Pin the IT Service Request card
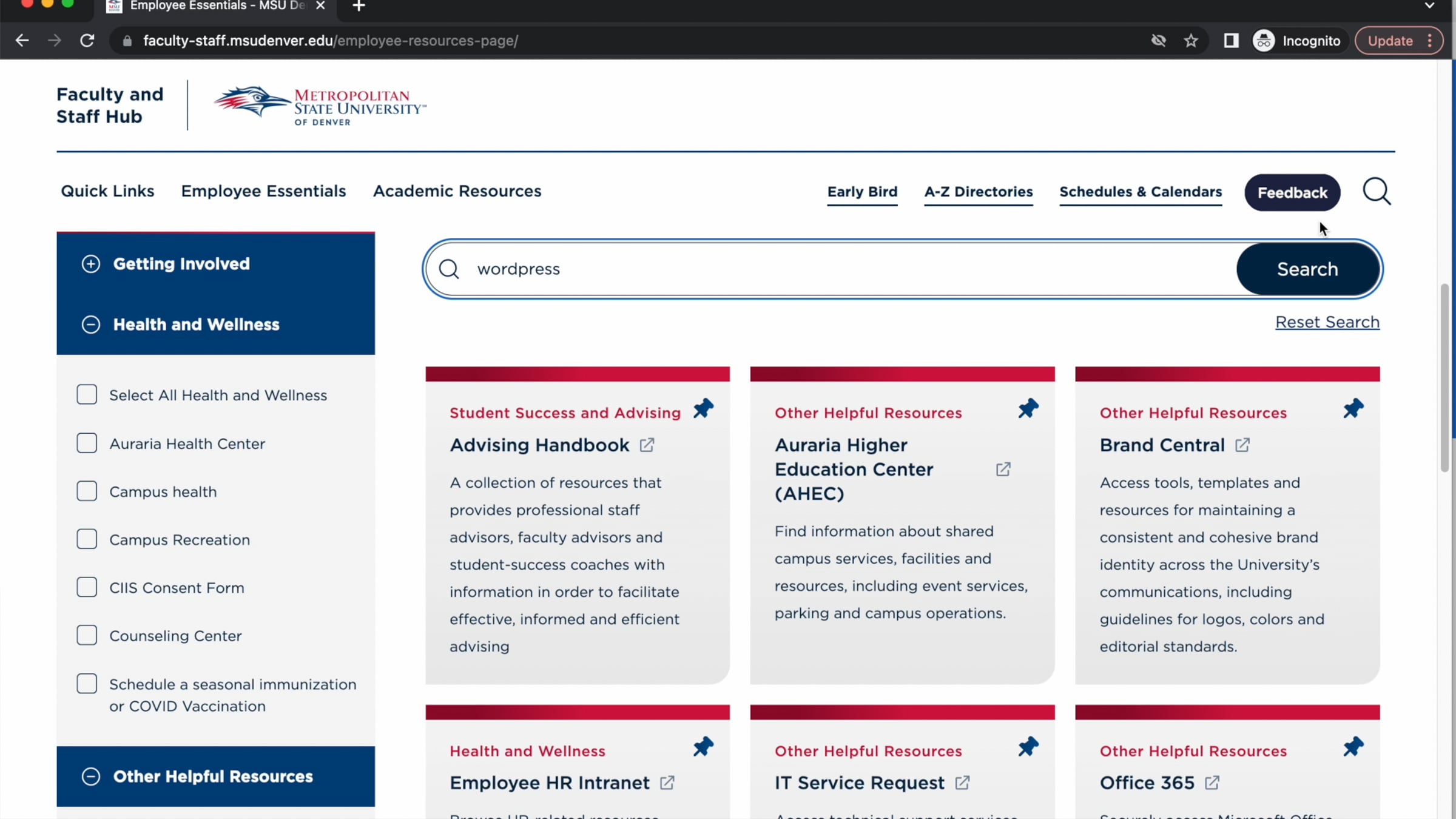This screenshot has width=1456, height=819. pos(1028,747)
